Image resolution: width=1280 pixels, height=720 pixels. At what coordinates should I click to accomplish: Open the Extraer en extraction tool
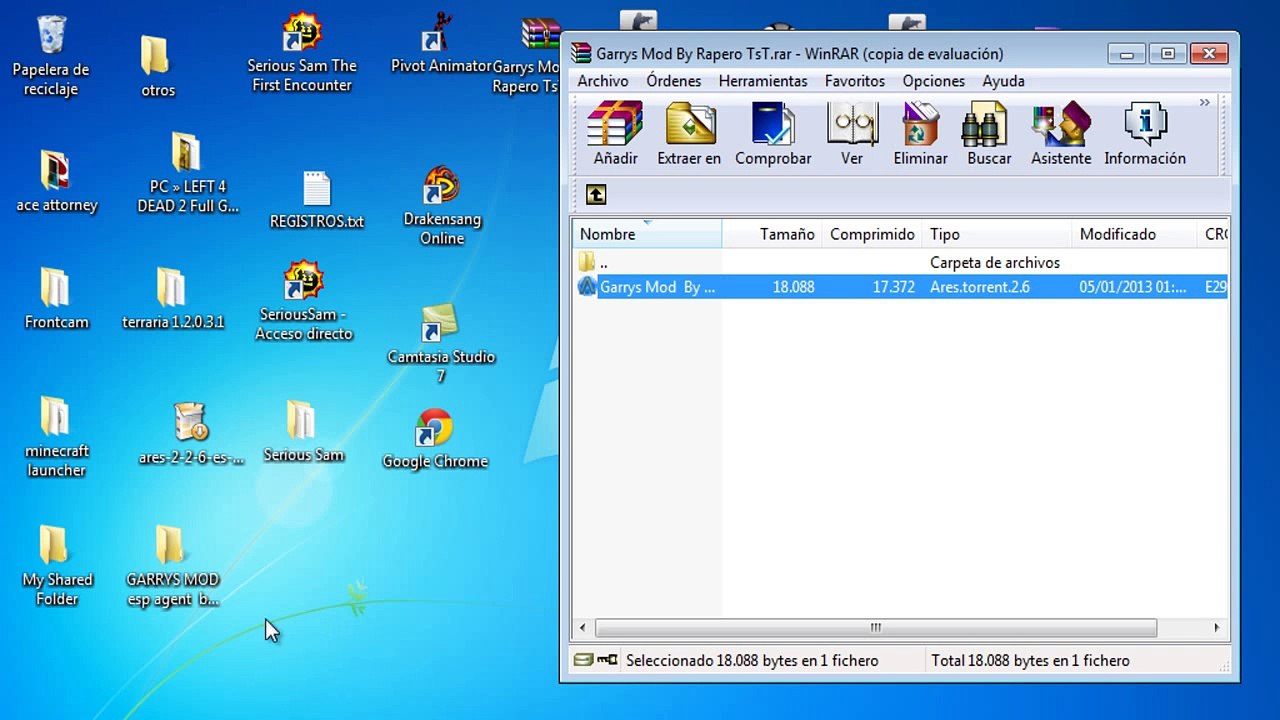click(x=689, y=133)
